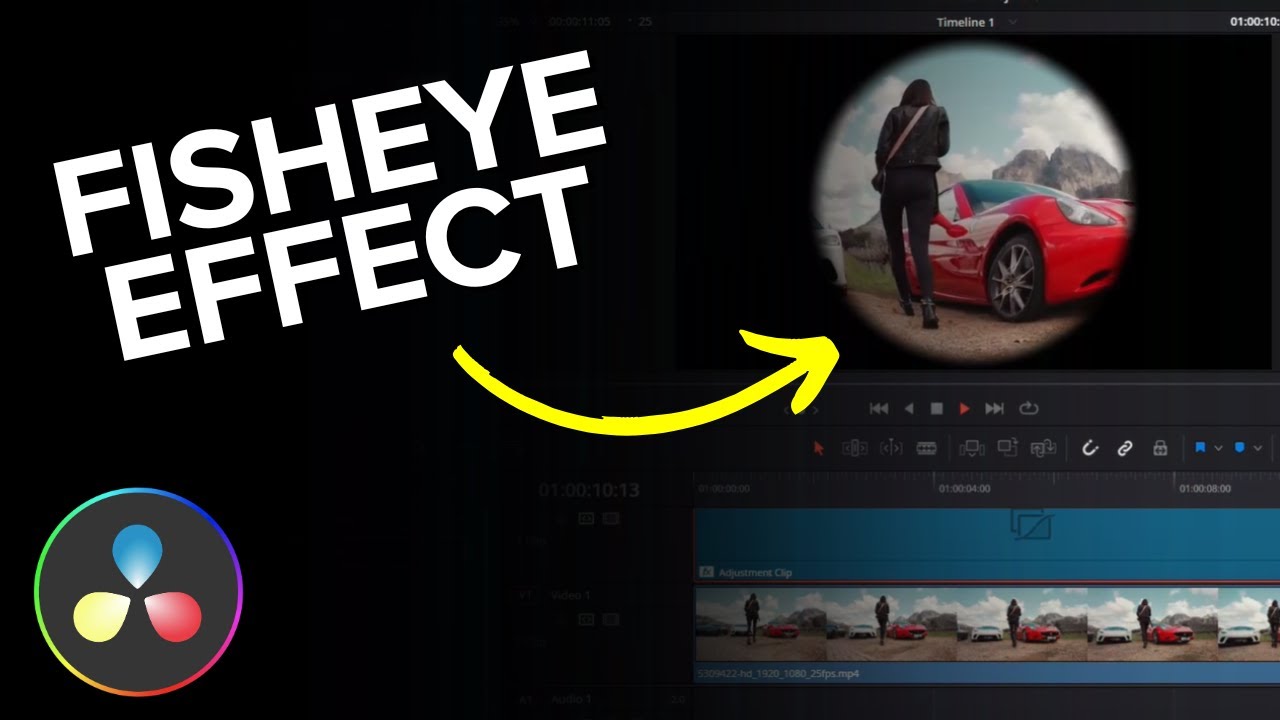Select the Audio 1 track header label

point(571,700)
